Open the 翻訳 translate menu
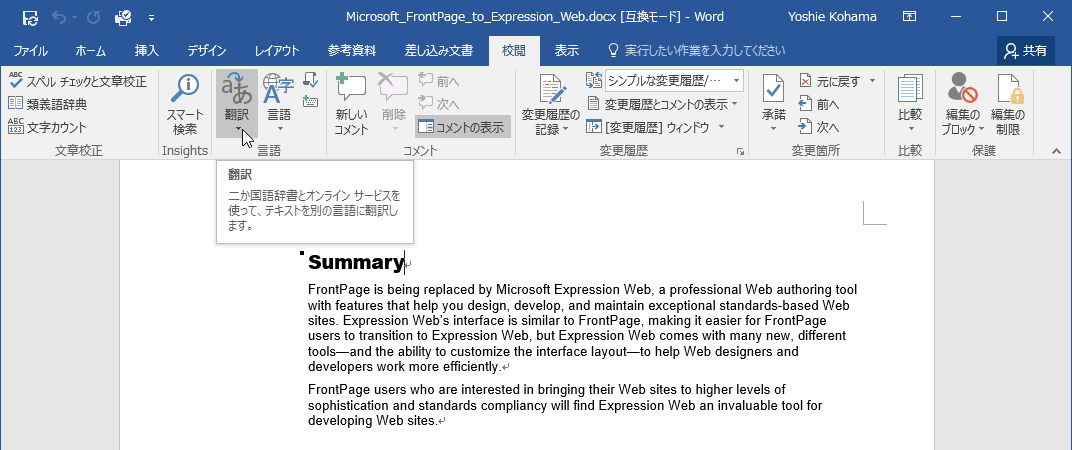 (237, 105)
